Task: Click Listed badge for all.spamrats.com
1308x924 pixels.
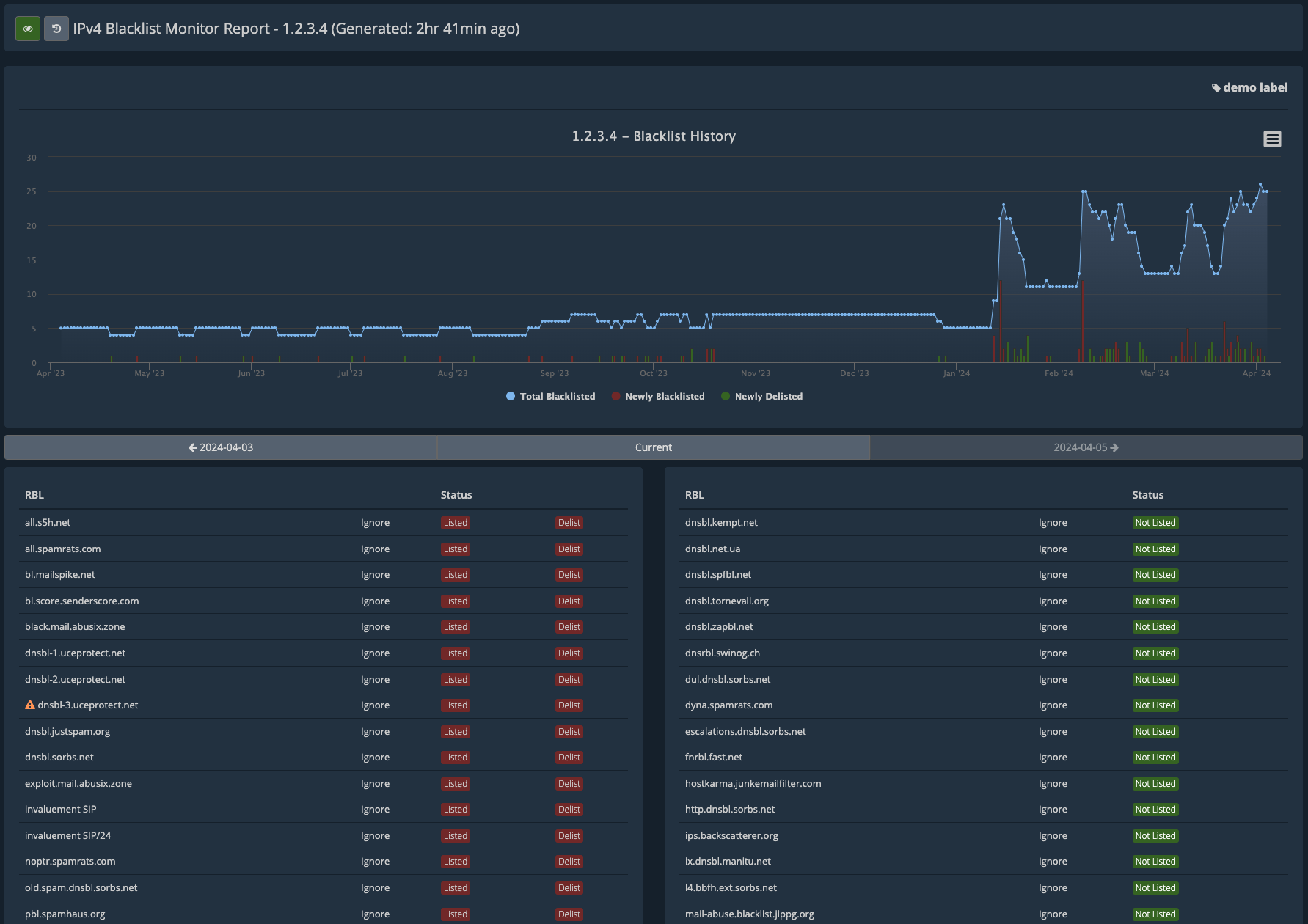Action: tap(456, 549)
